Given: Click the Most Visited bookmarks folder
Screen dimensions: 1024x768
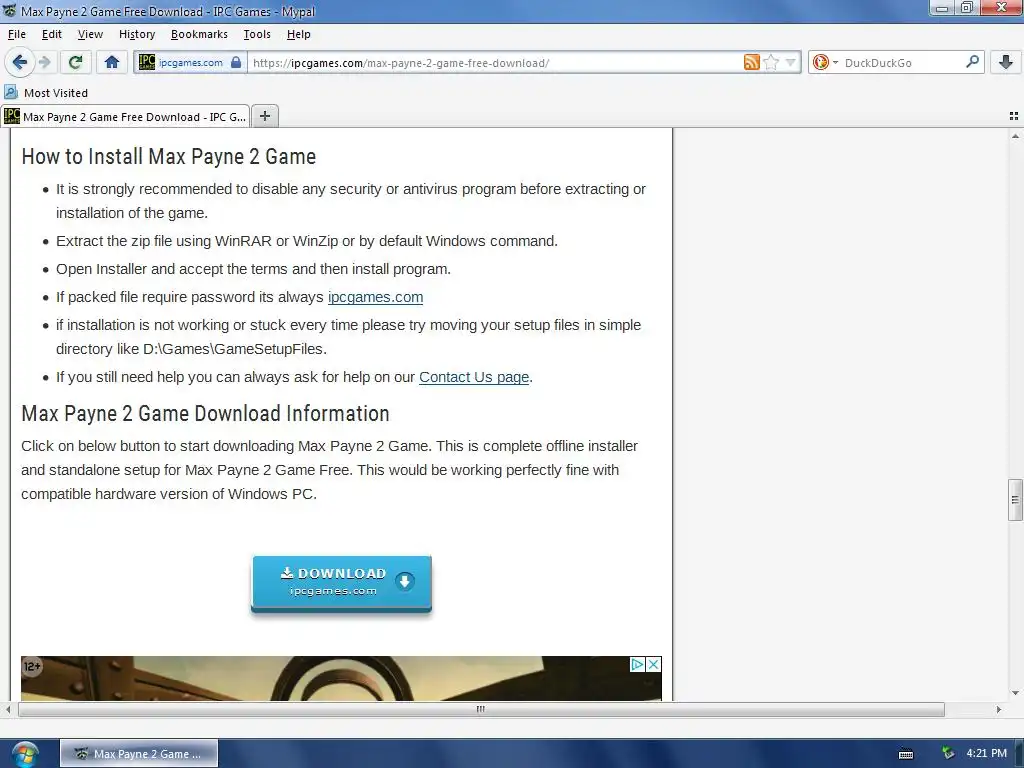Looking at the screenshot, I should [x=46, y=93].
